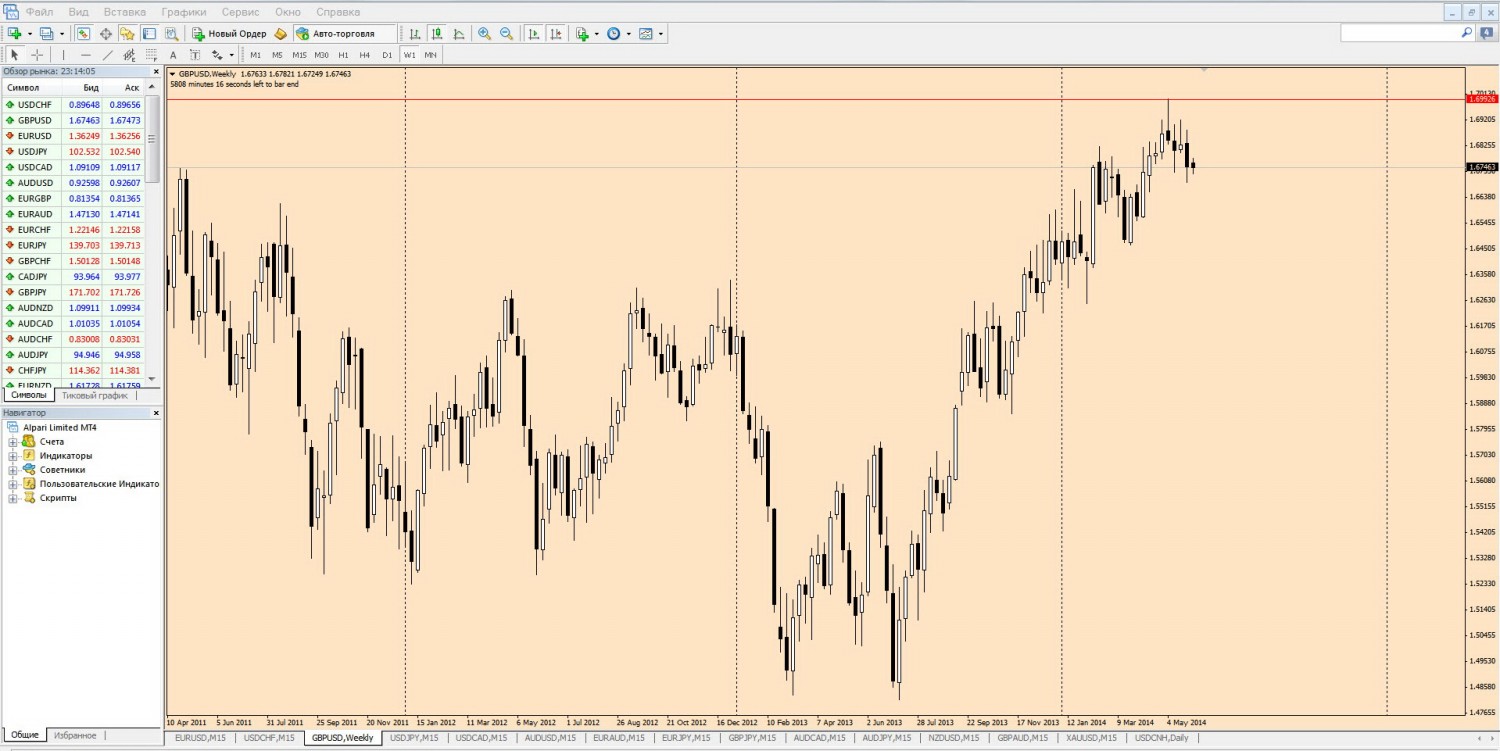Expand the Пользовательские Индикаторы node
Image resolution: width=1500 pixels, height=751 pixels.
(x=13, y=484)
